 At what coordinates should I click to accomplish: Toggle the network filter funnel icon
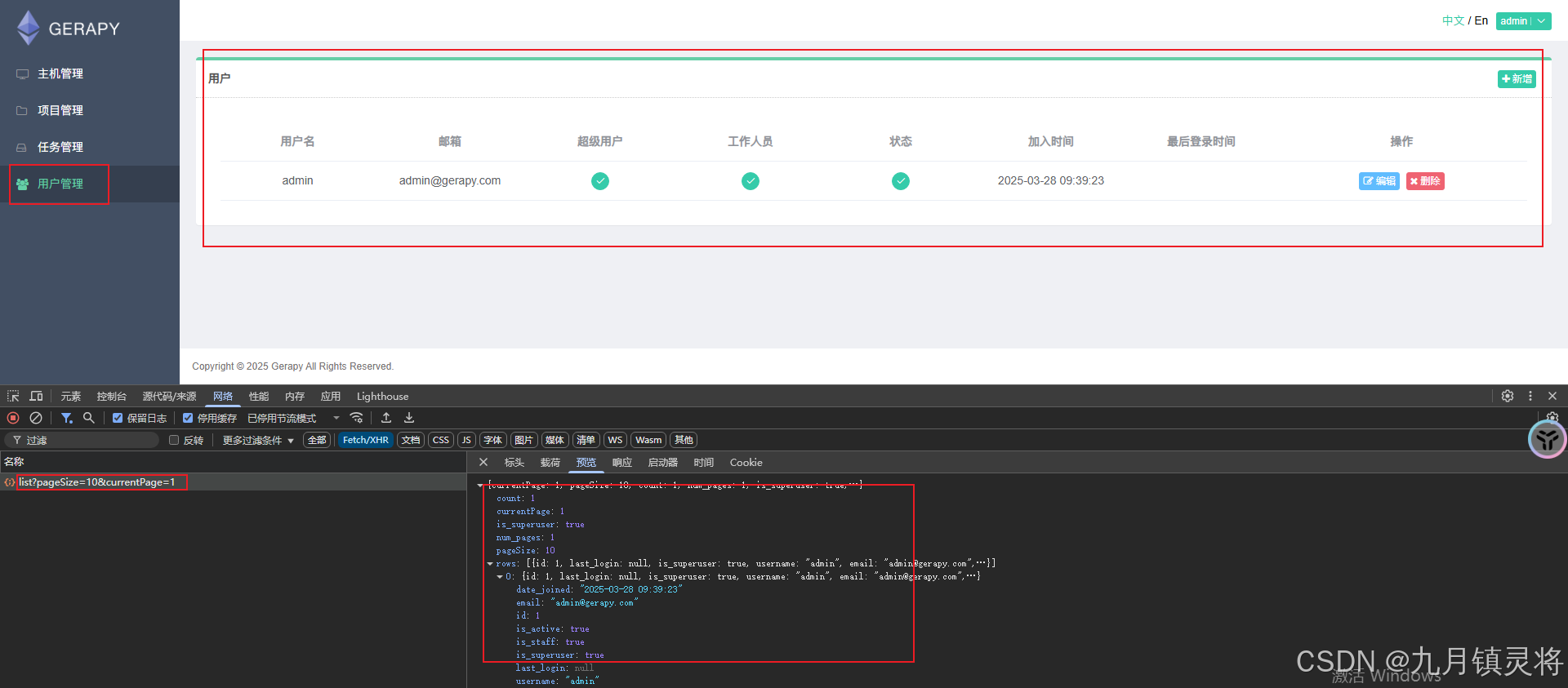click(x=67, y=418)
